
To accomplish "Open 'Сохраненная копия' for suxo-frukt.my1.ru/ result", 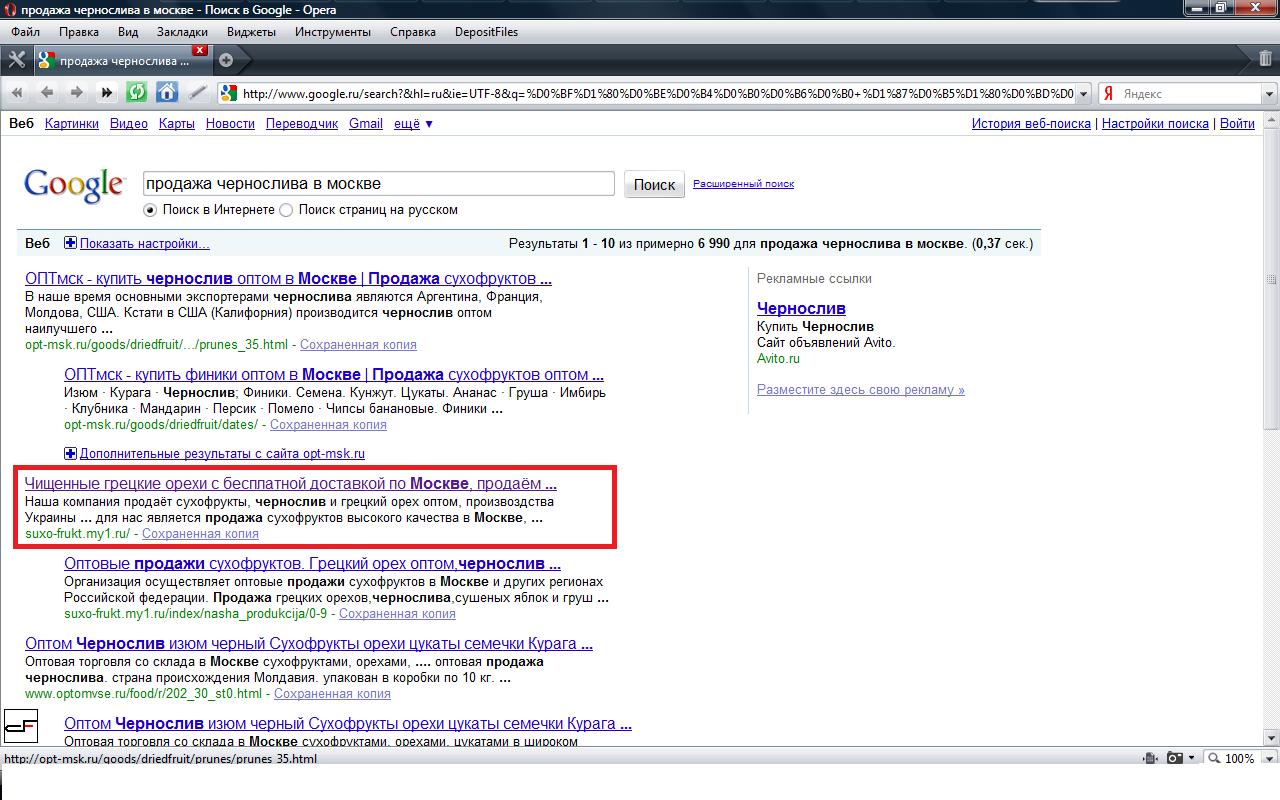I will [x=200, y=533].
